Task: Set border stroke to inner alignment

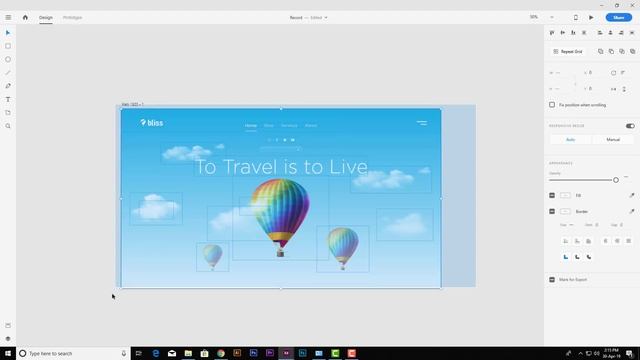Action: (x=566, y=241)
